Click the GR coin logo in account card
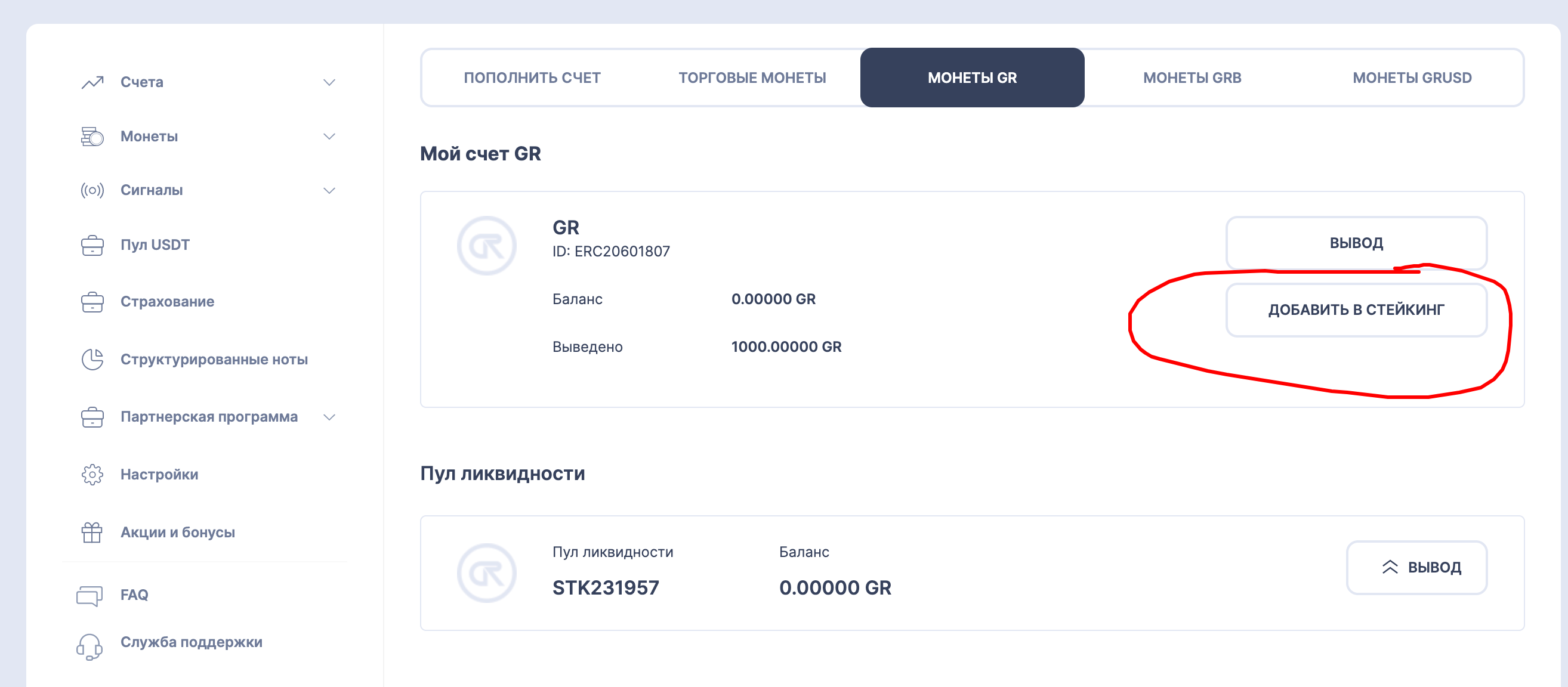 [487, 246]
